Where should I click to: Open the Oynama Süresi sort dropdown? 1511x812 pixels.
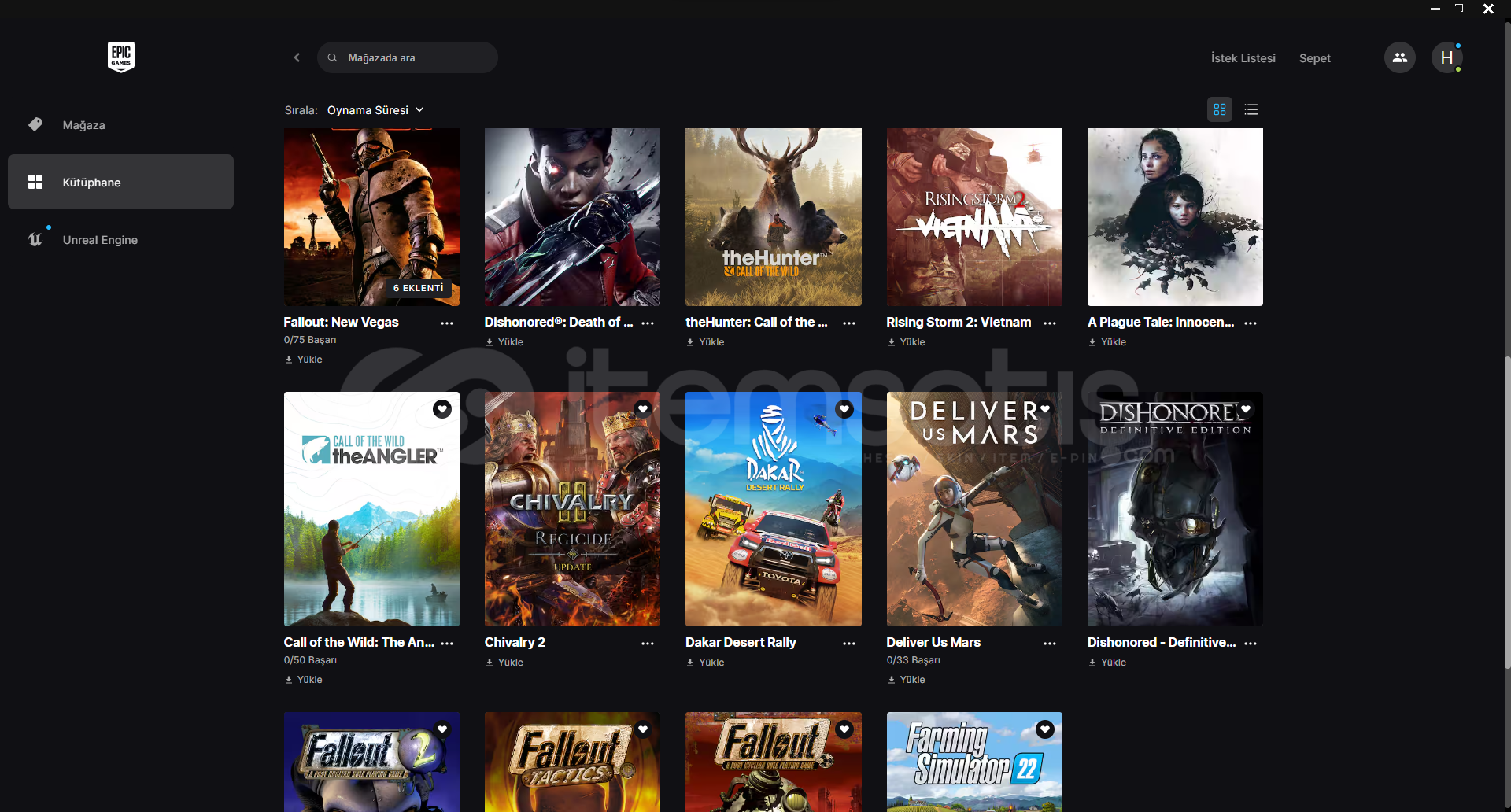pyautogui.click(x=375, y=110)
